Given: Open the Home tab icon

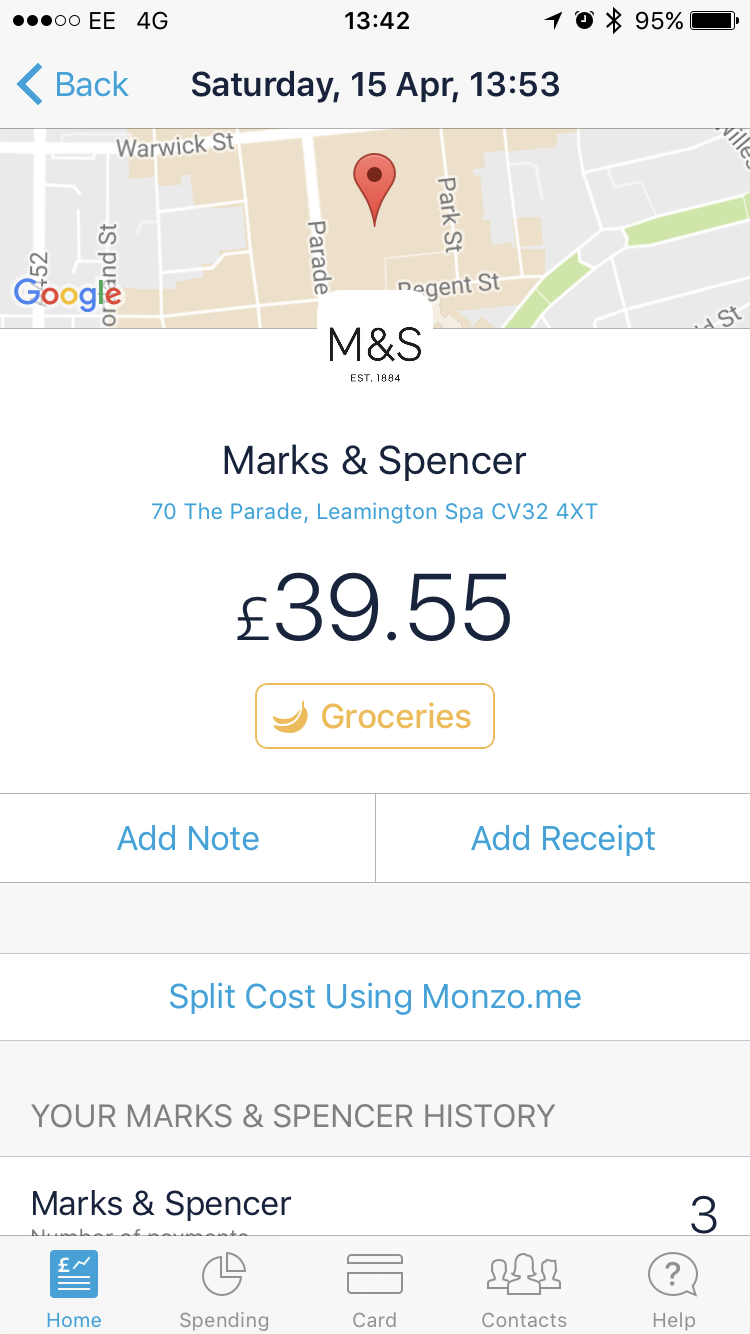Looking at the screenshot, I should pos(74,1276).
